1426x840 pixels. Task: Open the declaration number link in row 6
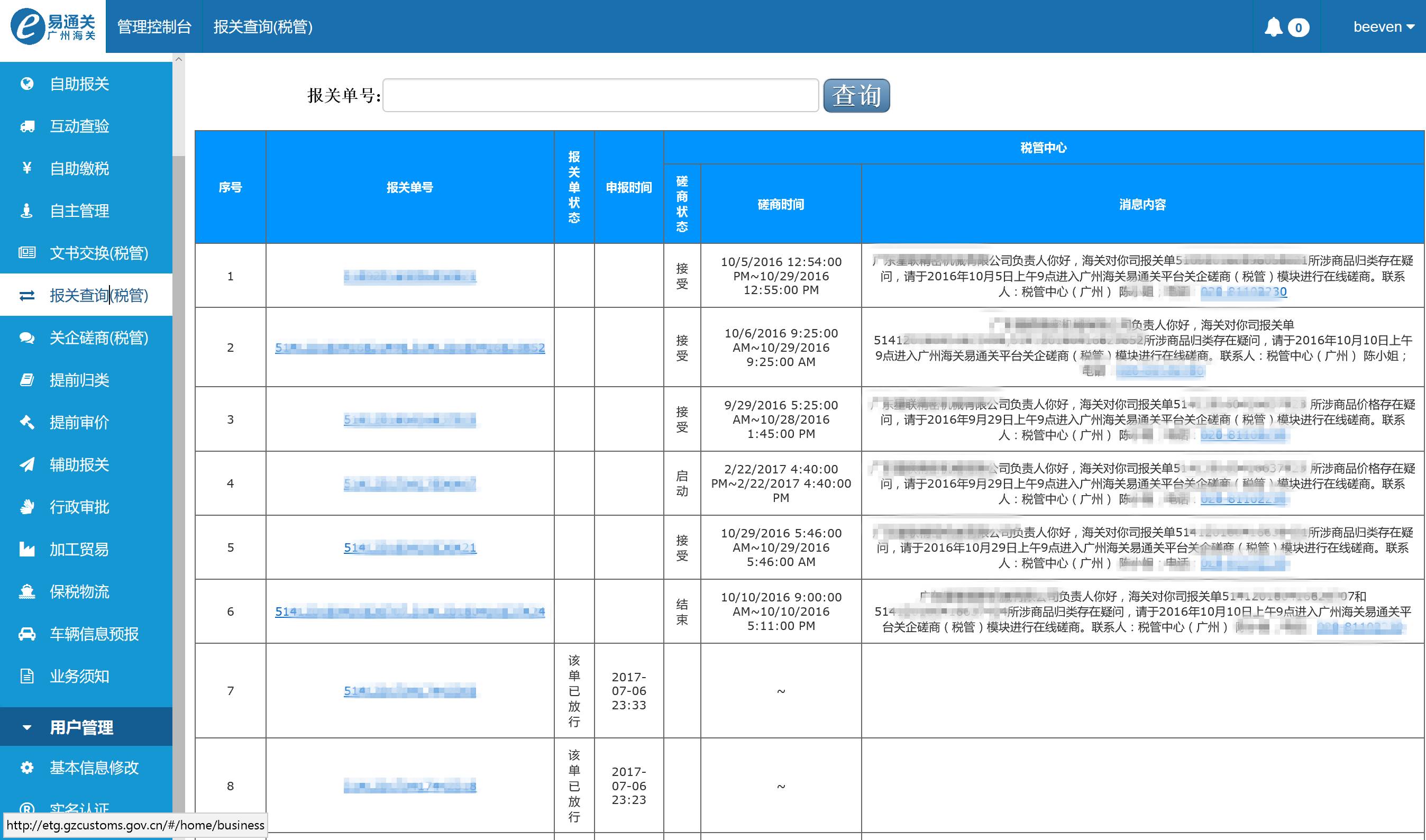(x=410, y=611)
